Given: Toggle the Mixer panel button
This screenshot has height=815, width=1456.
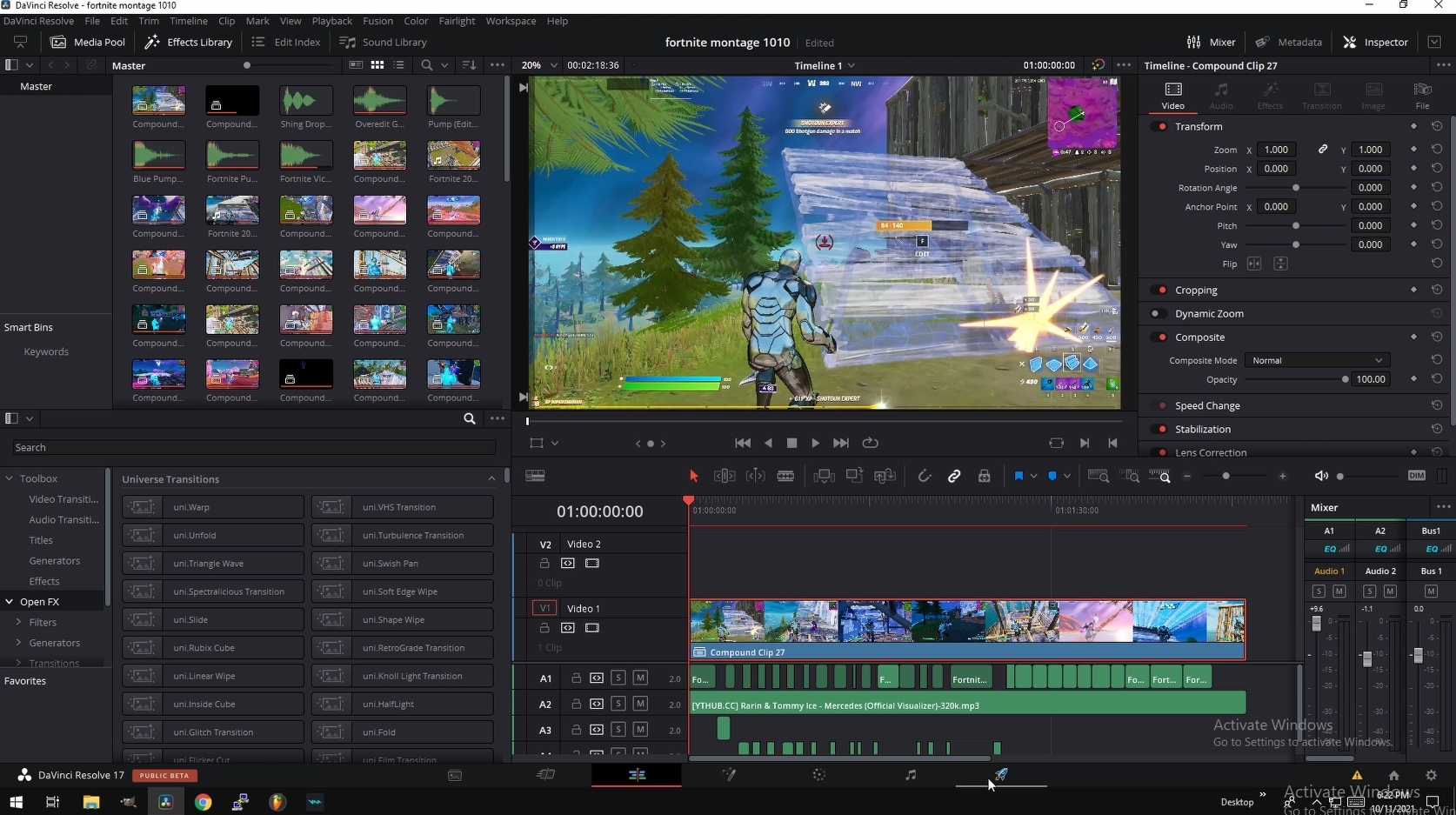Looking at the screenshot, I should tap(1211, 42).
